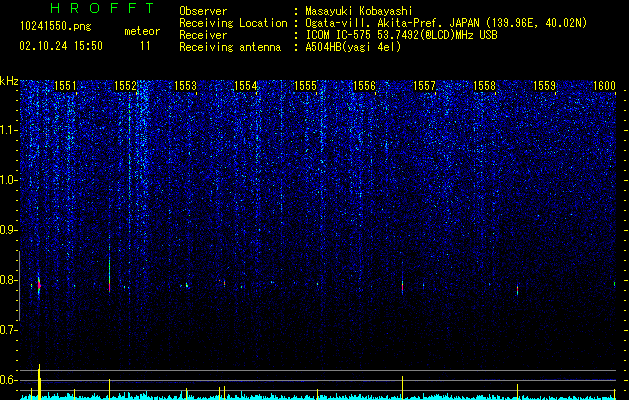Click the 1551 time marker

coord(65,86)
